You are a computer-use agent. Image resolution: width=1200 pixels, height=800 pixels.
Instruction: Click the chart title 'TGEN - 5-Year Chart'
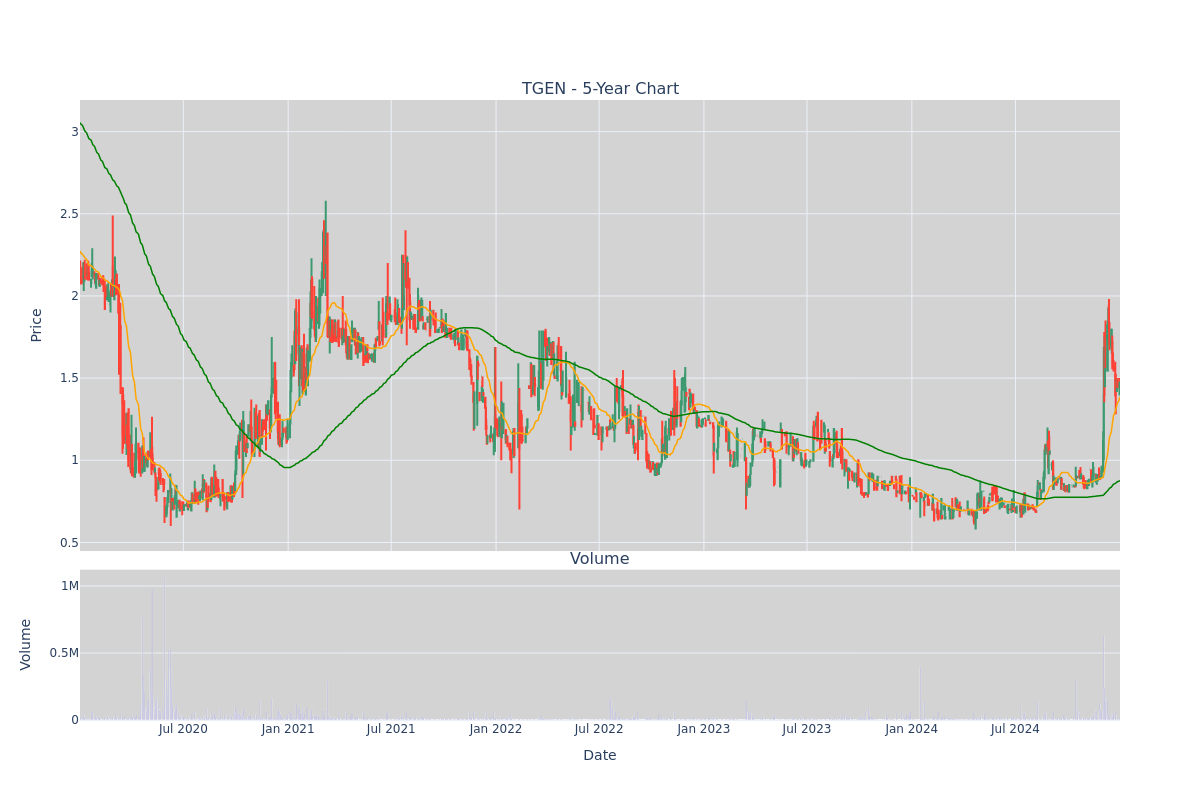[x=600, y=89]
